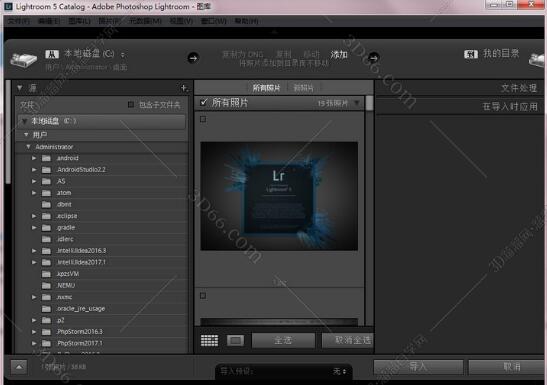Switch to the 所有照片 tab
547x385 pixels.
267,88
